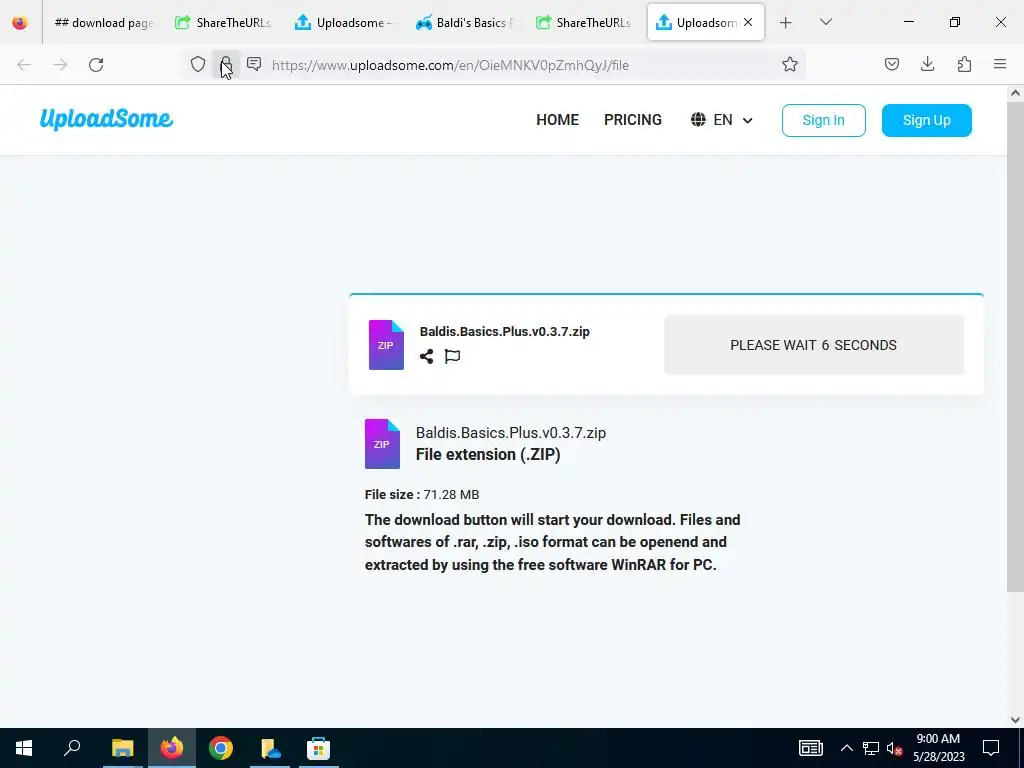Open a new browser tab
The image size is (1024, 768).
[x=786, y=22]
